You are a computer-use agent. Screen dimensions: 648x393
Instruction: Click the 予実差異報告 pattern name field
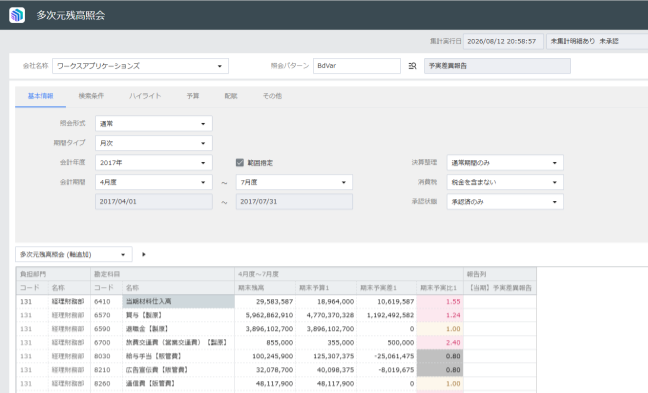point(497,66)
